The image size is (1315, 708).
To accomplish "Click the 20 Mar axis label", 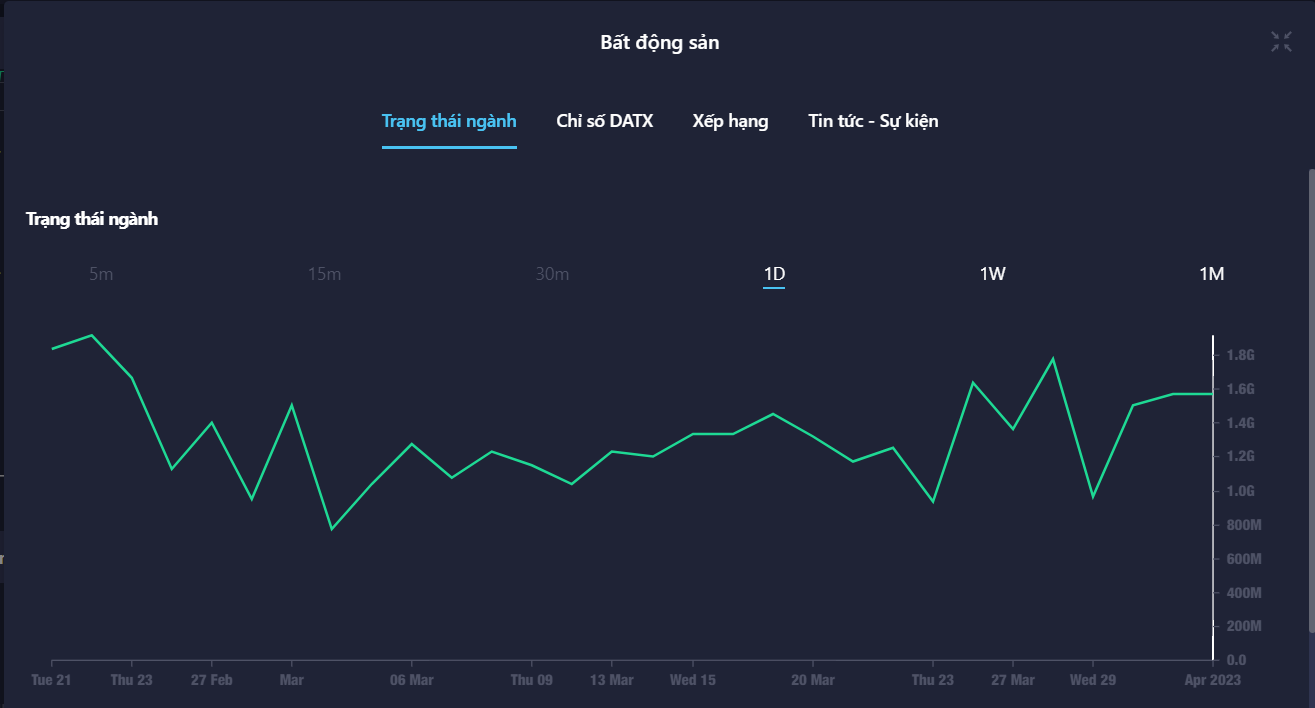I will [812, 680].
